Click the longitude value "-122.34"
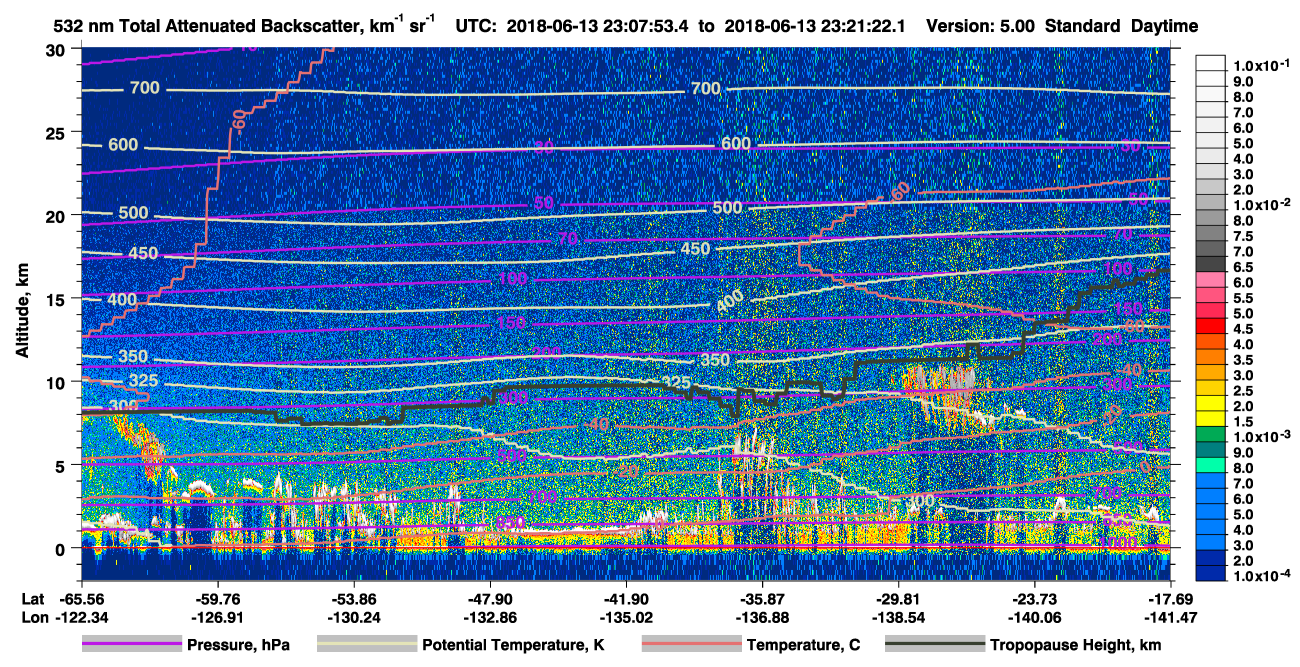The width and height of the screenshot is (1300, 667). coord(81,617)
